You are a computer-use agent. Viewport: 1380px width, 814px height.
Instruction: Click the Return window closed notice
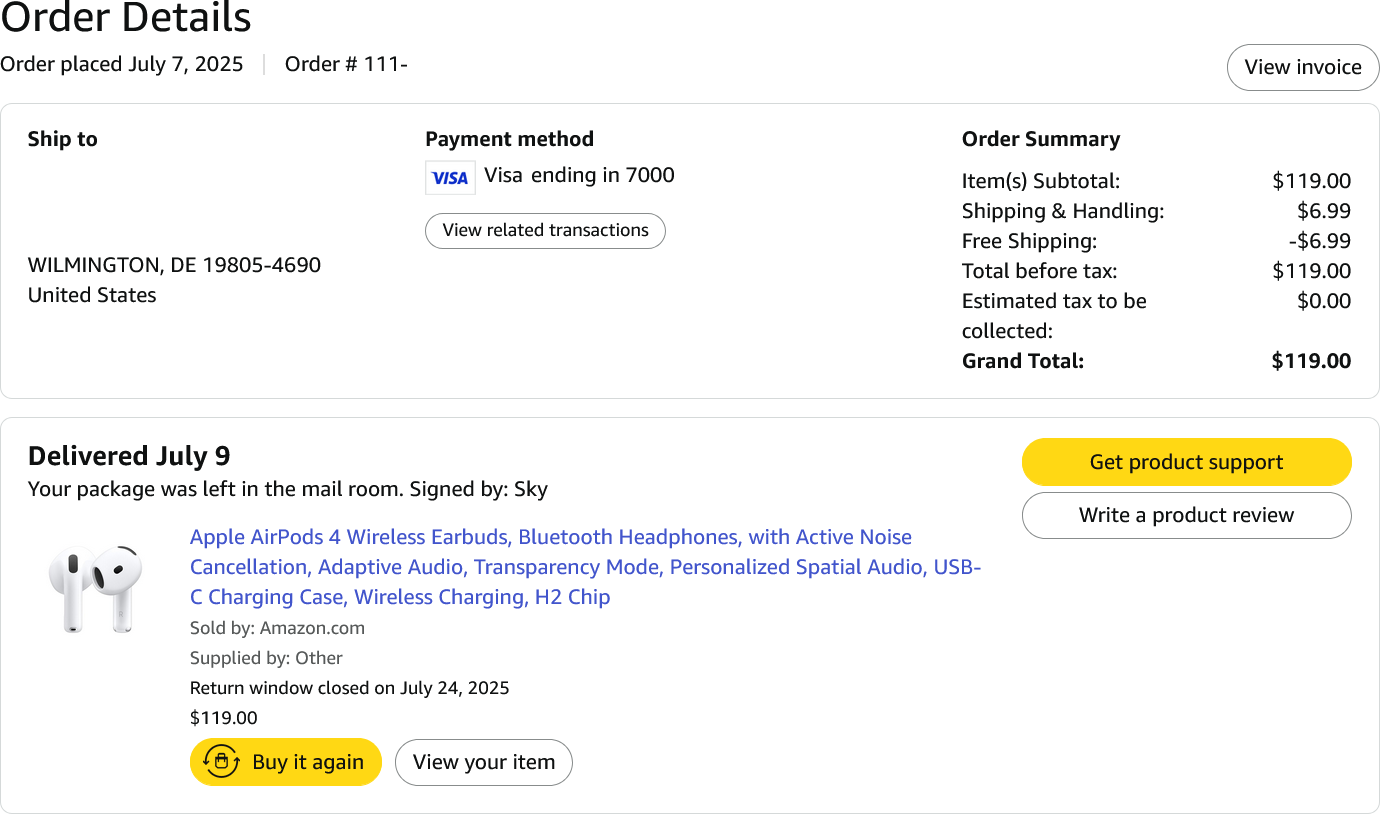tap(349, 688)
